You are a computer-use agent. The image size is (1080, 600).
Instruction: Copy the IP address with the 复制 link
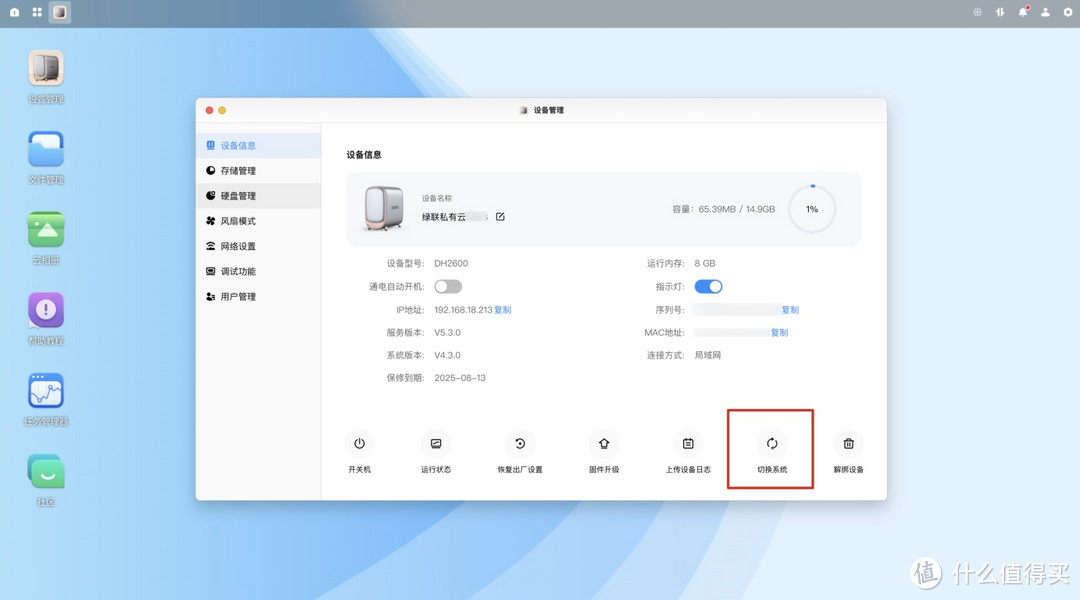[x=502, y=309]
